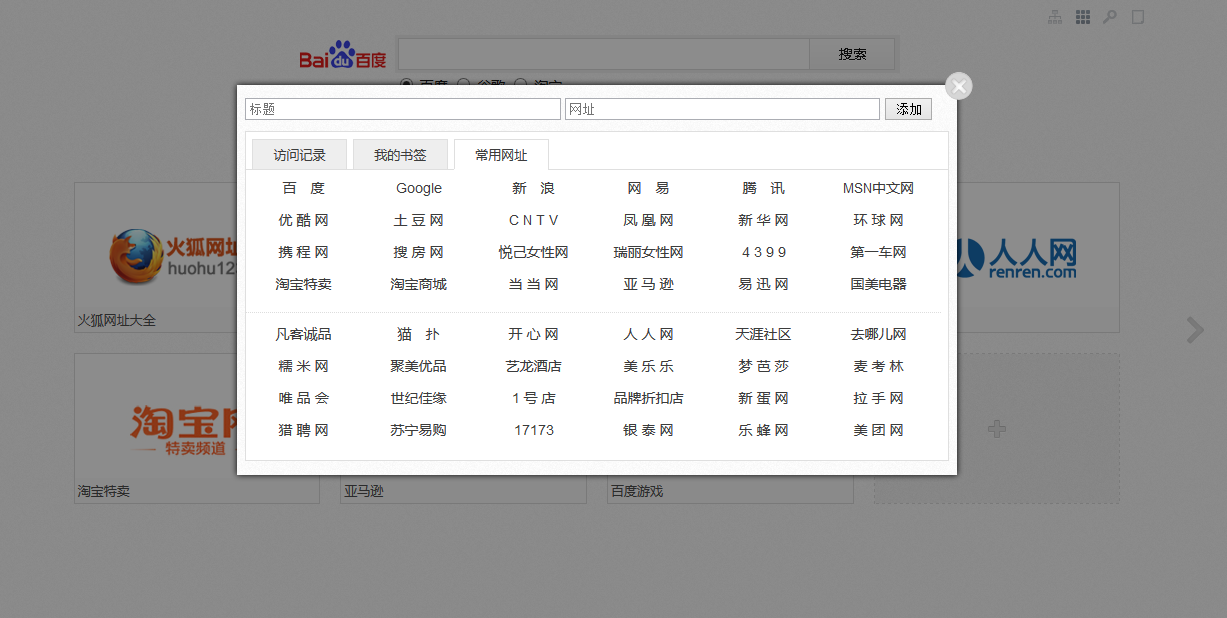The image size is (1227, 618).
Task: Pick the 天涯社区 link
Action: [x=764, y=334]
